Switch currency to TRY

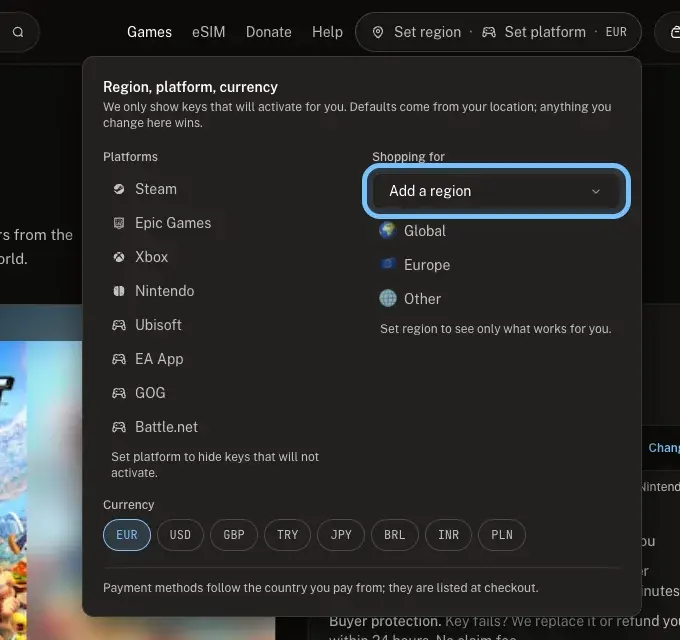coord(288,535)
